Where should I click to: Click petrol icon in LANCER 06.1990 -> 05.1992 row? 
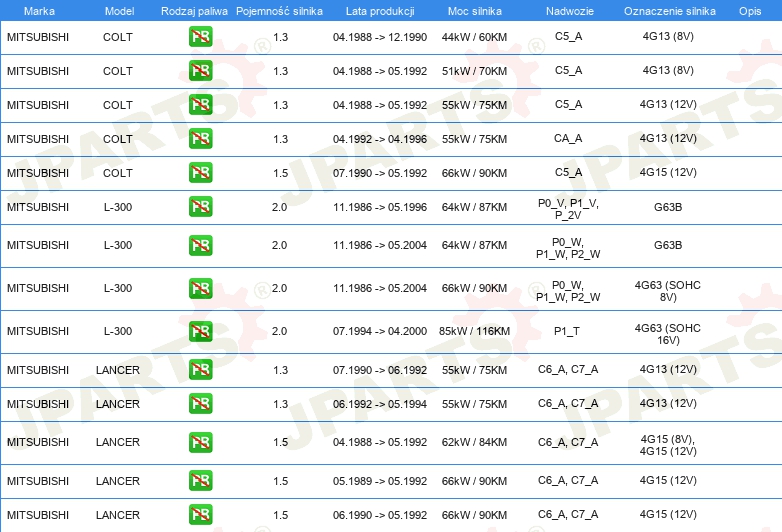click(x=200, y=515)
